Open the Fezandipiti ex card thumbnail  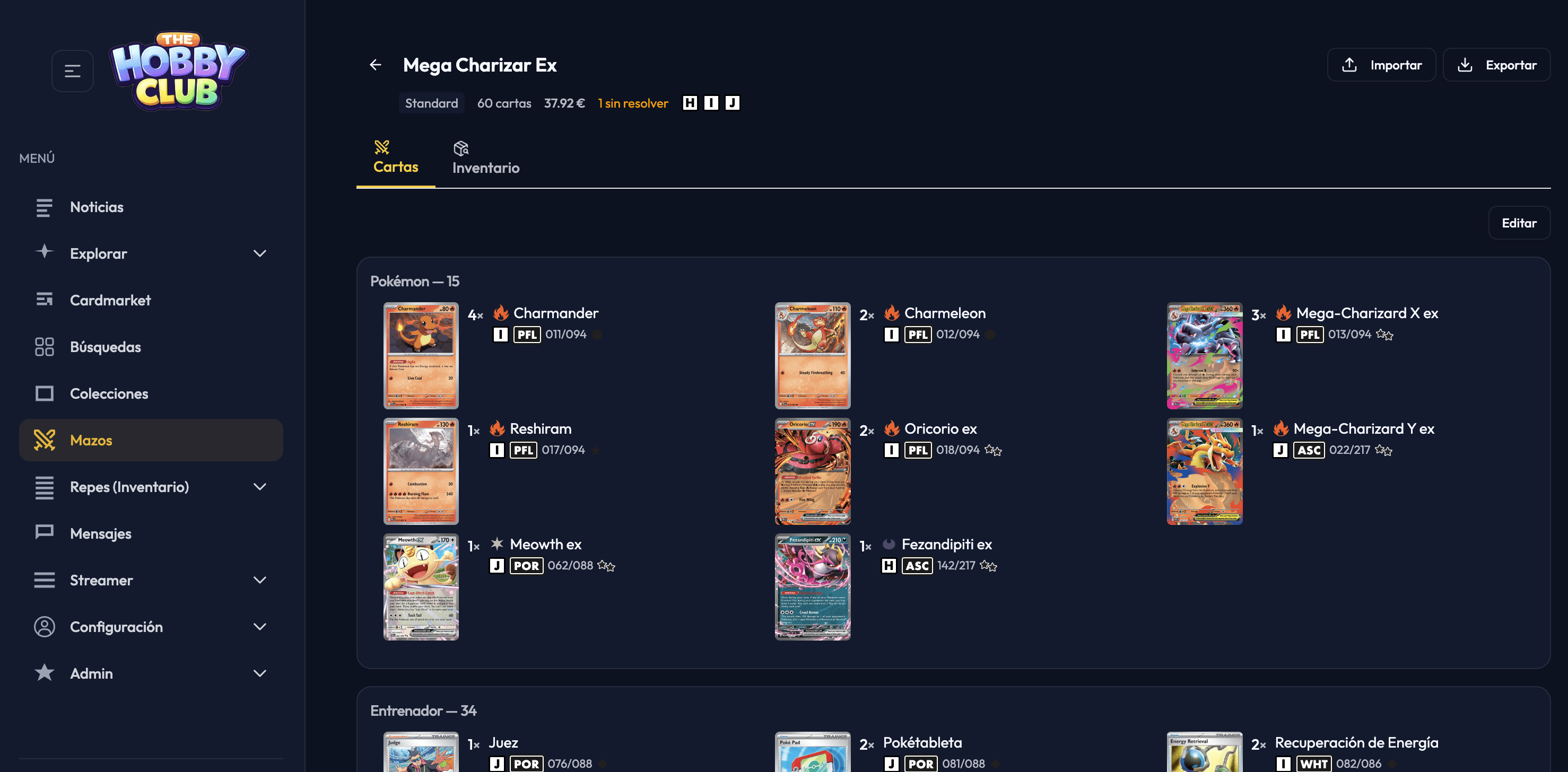(x=813, y=587)
